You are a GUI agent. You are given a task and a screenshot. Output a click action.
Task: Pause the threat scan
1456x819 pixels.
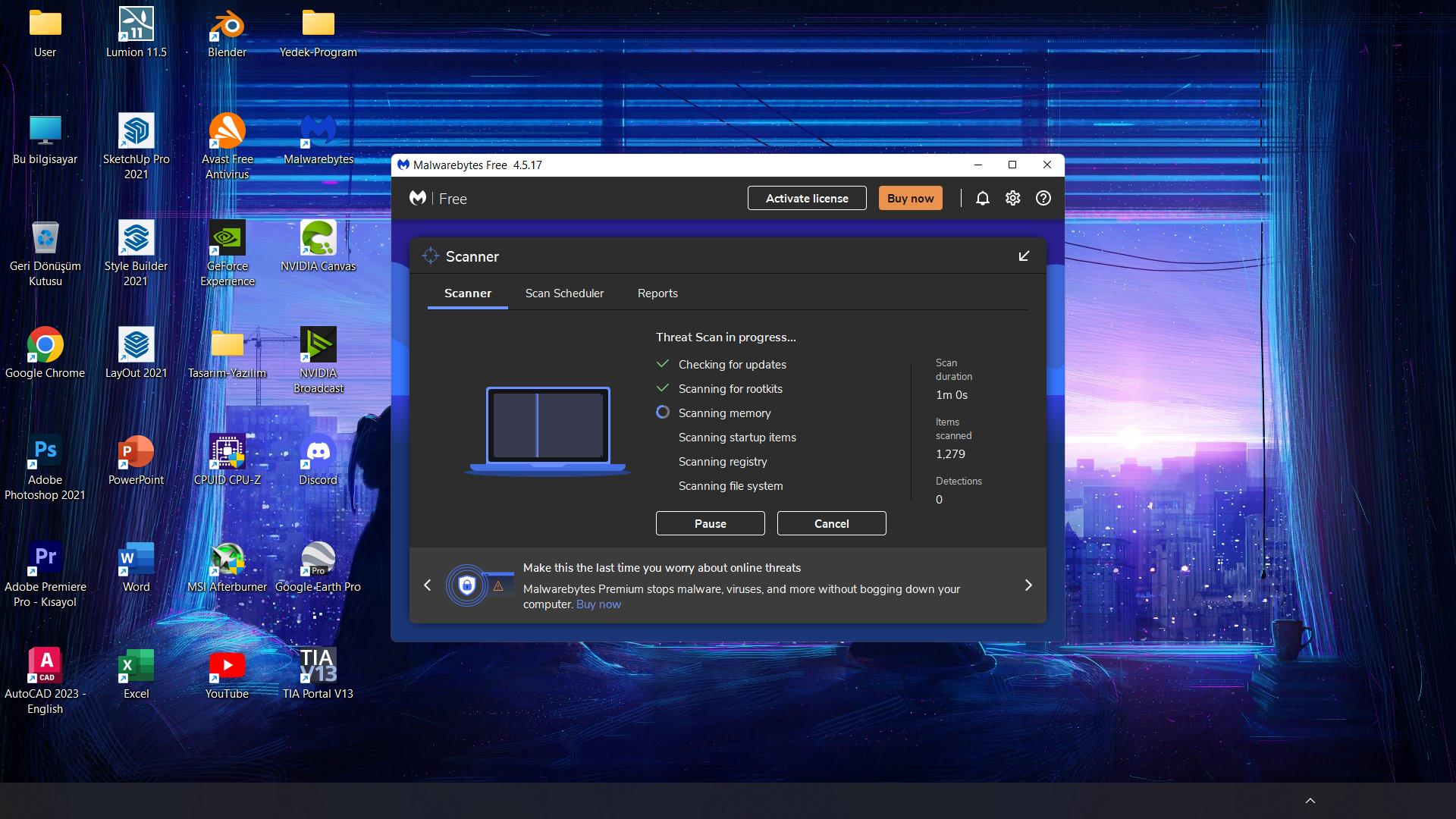point(710,523)
